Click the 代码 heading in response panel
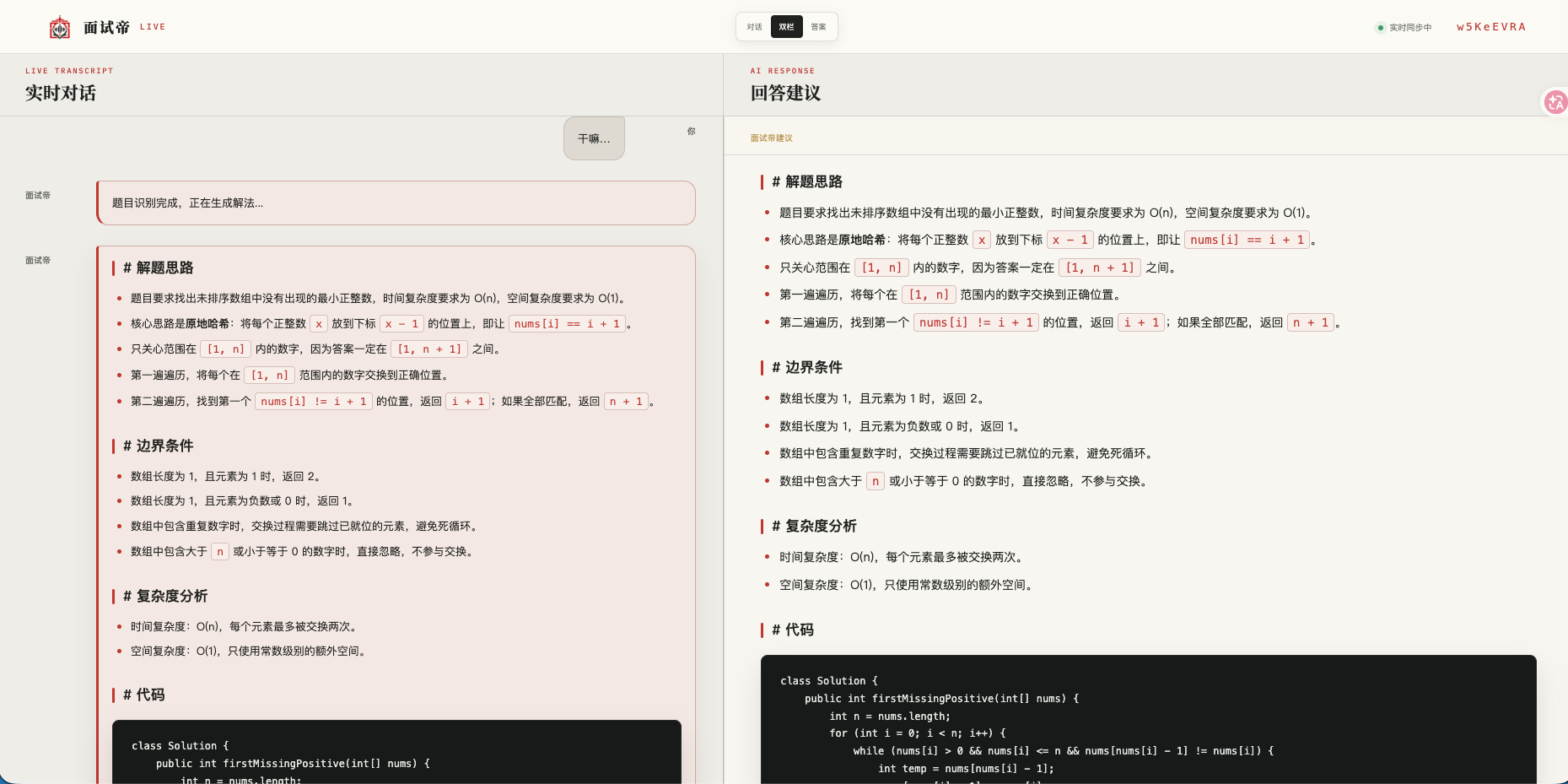Image resolution: width=1568 pixels, height=784 pixels. [793, 630]
